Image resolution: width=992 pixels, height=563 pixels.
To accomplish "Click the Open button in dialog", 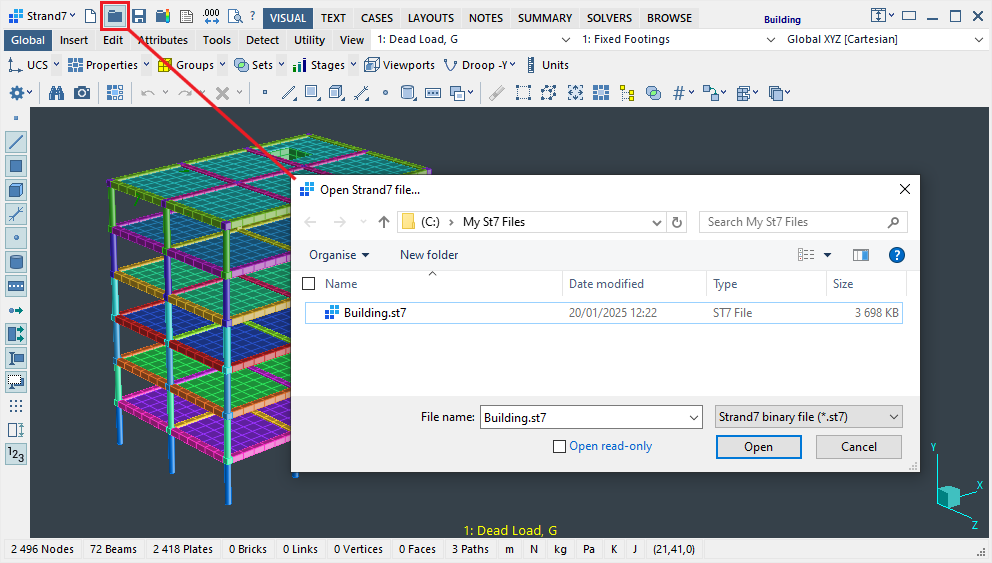I will [x=759, y=447].
